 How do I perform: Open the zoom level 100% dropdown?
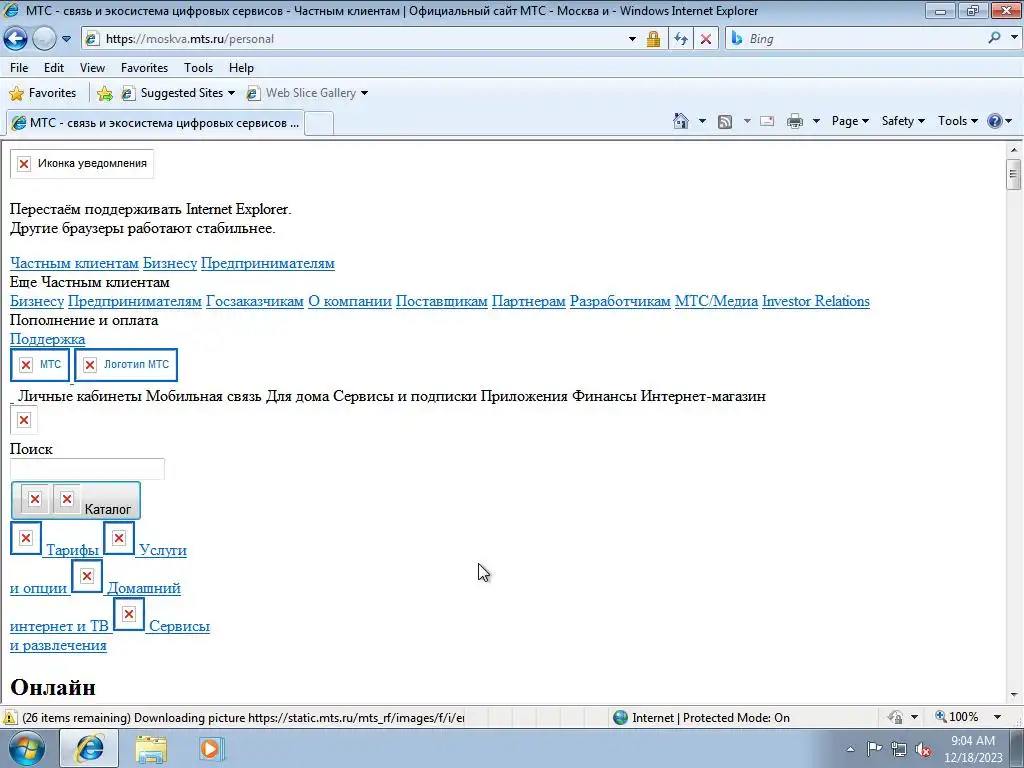[997, 717]
